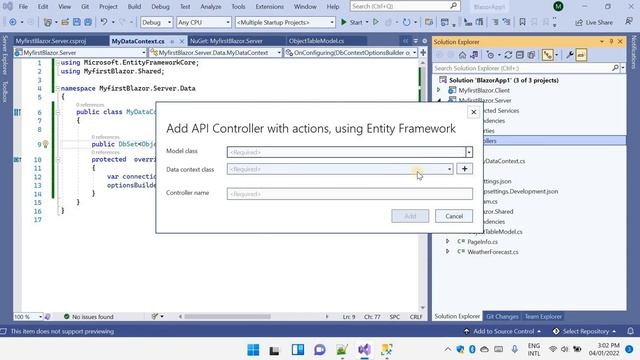Click the top Search (Ctrl+Q) box
This screenshot has width=640, height=360.
[x=404, y=6]
